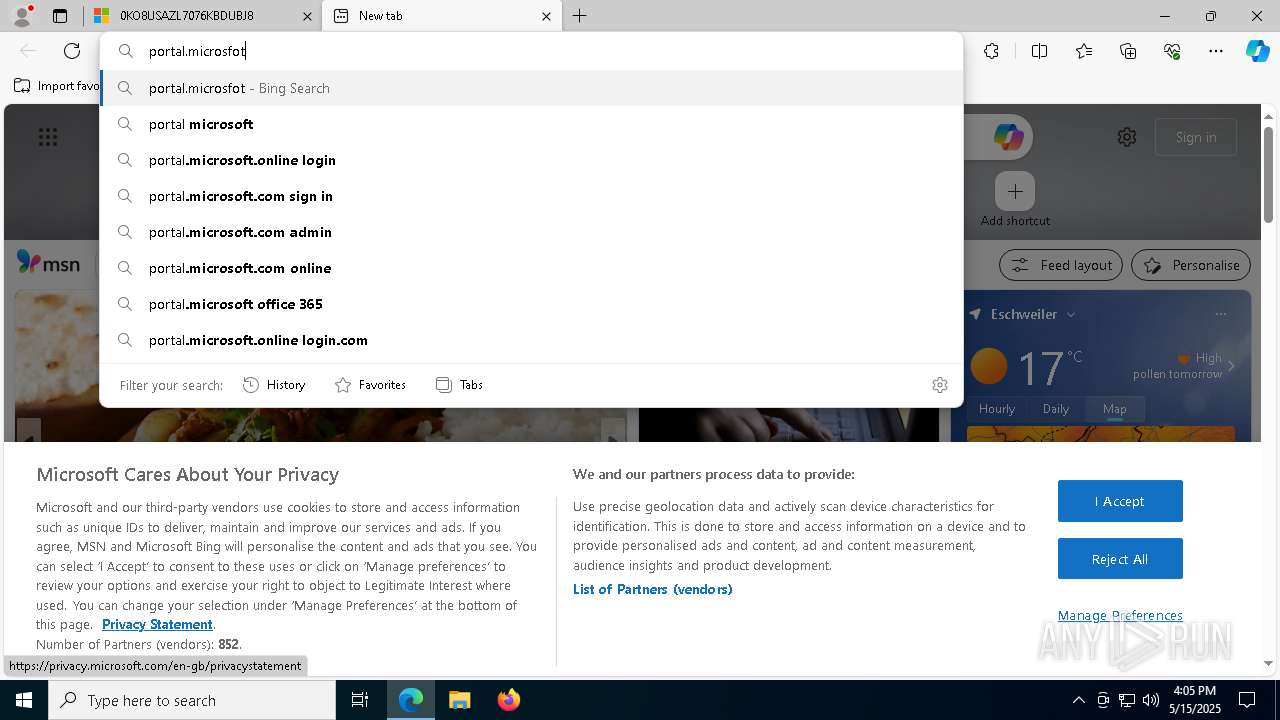The width and height of the screenshot is (1280, 720).
Task: Open the clock showing 4:05 PM
Action: click(x=1195, y=700)
